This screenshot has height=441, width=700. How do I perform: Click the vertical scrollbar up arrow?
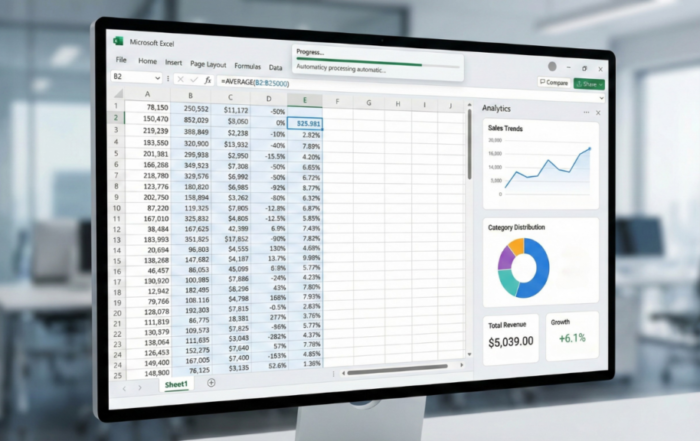click(469, 105)
